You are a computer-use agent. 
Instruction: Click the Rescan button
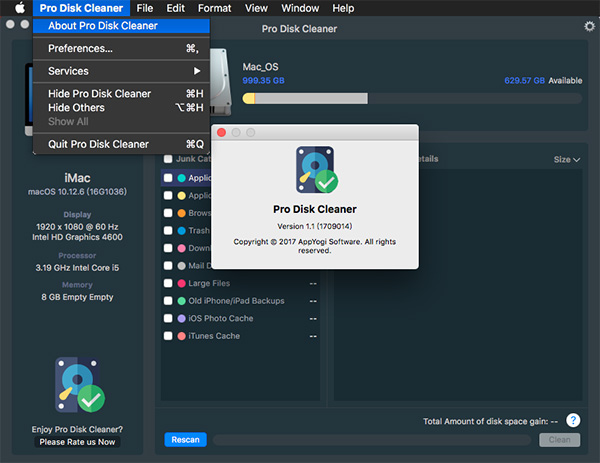pyautogui.click(x=186, y=440)
